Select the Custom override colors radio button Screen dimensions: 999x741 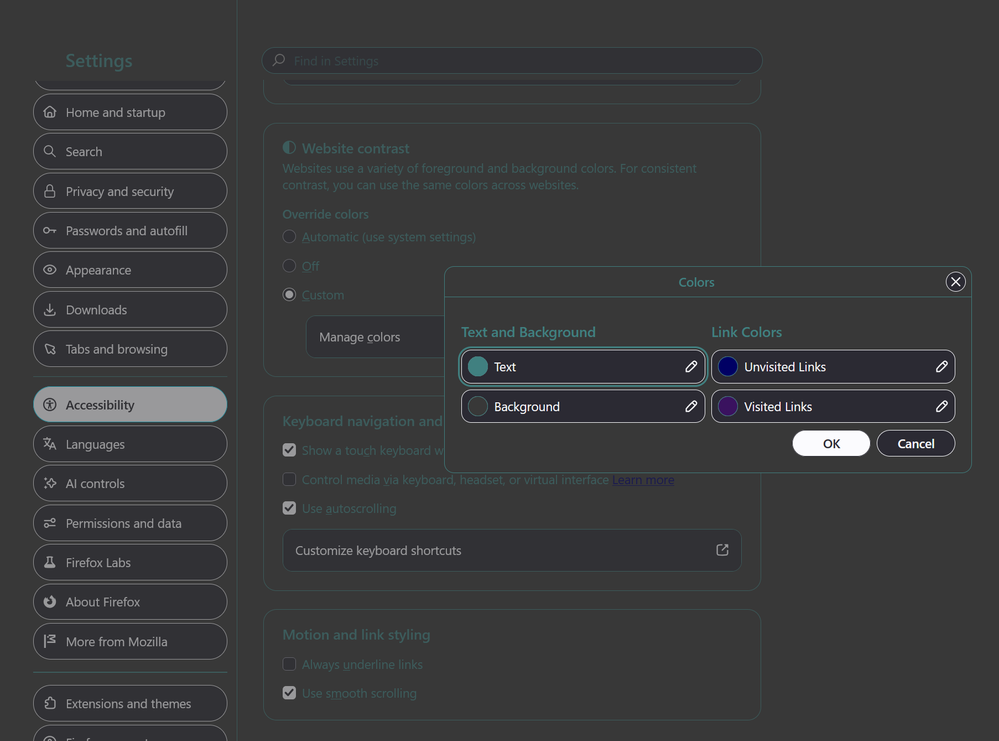tap(289, 294)
